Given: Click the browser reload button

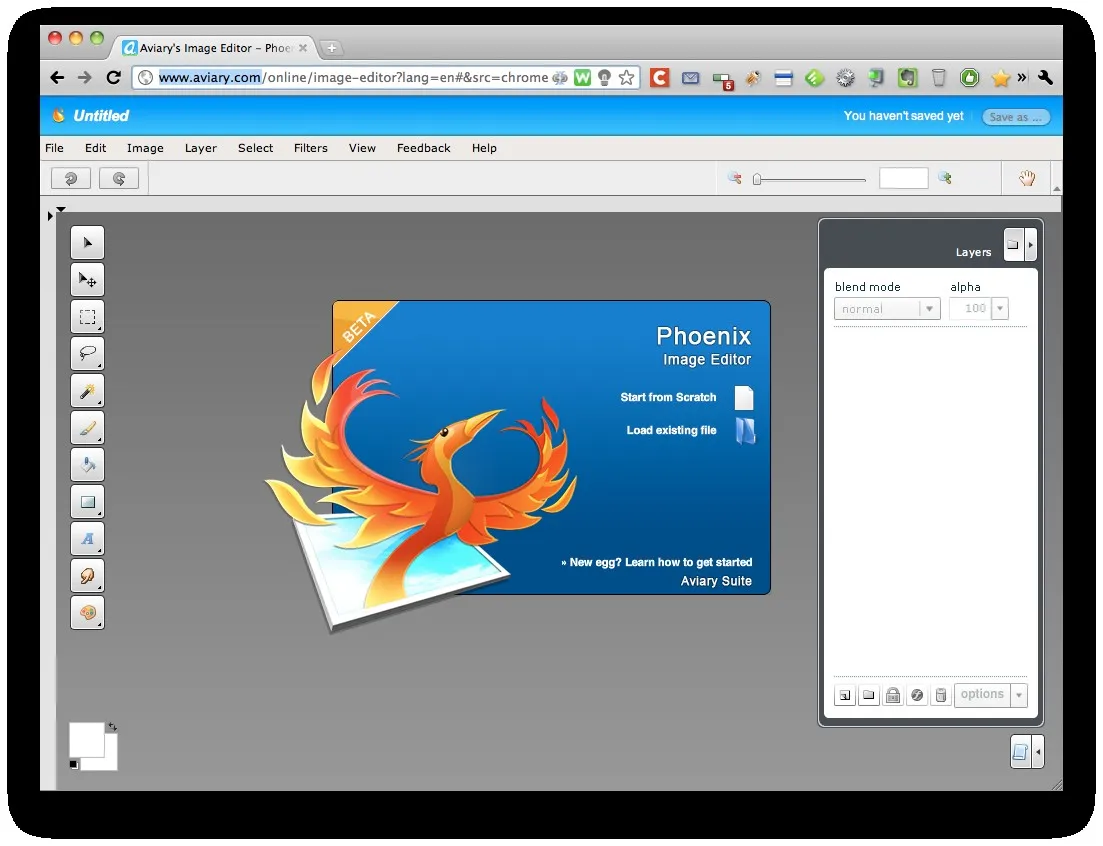Looking at the screenshot, I should (x=113, y=77).
